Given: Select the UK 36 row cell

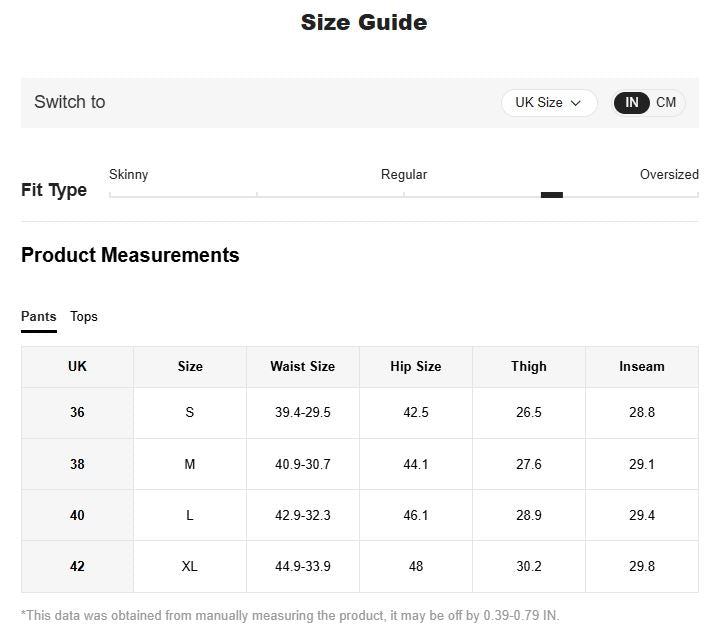Looking at the screenshot, I should 77,412.
